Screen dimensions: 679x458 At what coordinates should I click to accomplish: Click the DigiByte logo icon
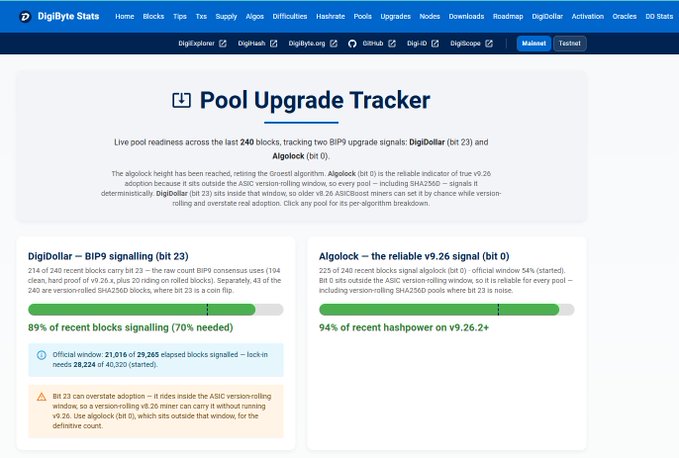[x=25, y=17]
